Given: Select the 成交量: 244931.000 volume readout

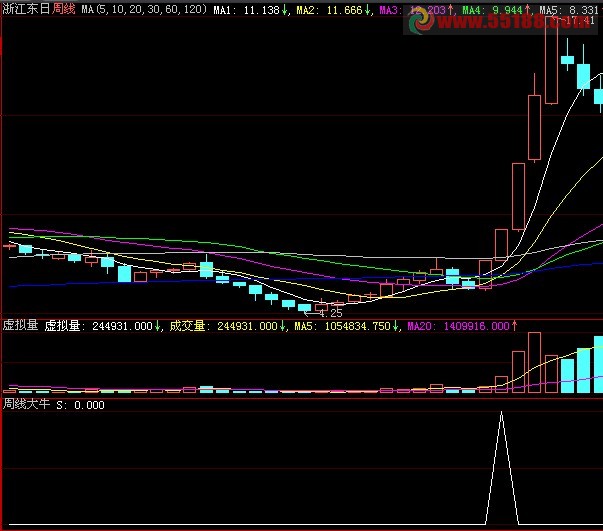Looking at the screenshot, I should click(x=222, y=325).
